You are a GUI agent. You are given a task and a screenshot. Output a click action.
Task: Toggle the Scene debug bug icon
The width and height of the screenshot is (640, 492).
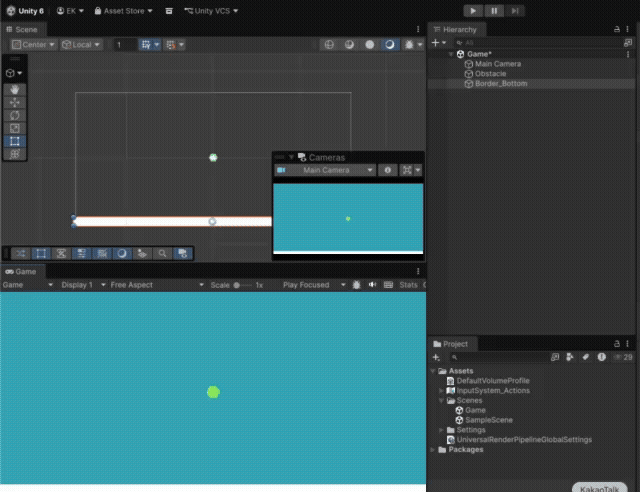tap(409, 45)
